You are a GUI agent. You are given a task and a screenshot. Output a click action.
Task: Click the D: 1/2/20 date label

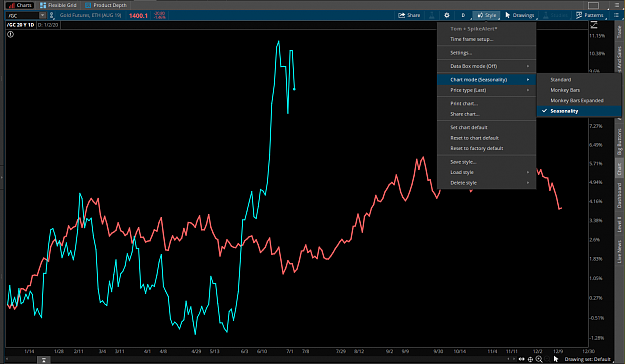coord(48,25)
